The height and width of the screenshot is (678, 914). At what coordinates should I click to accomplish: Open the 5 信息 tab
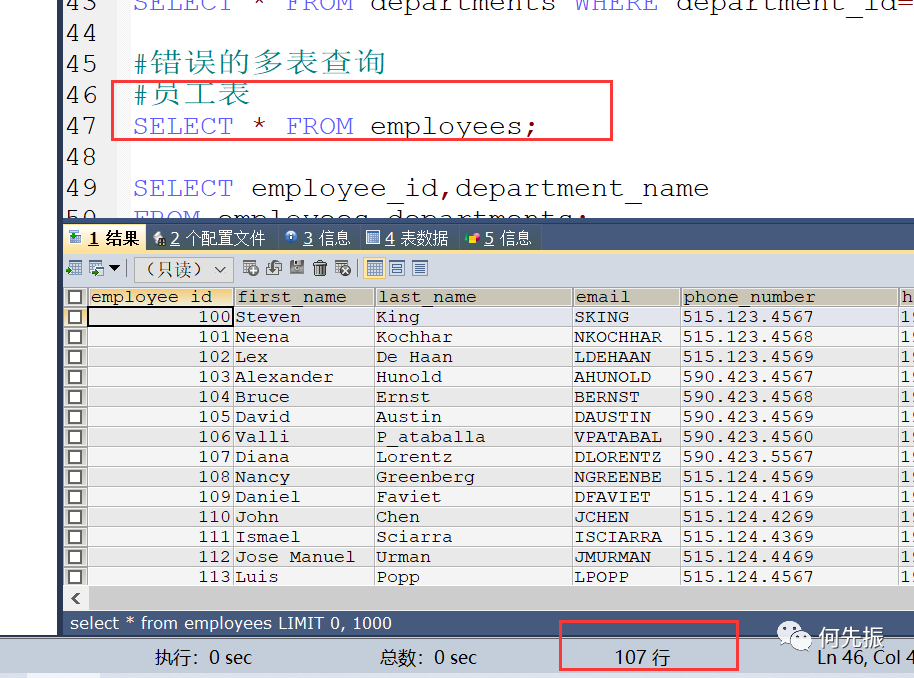click(499, 238)
